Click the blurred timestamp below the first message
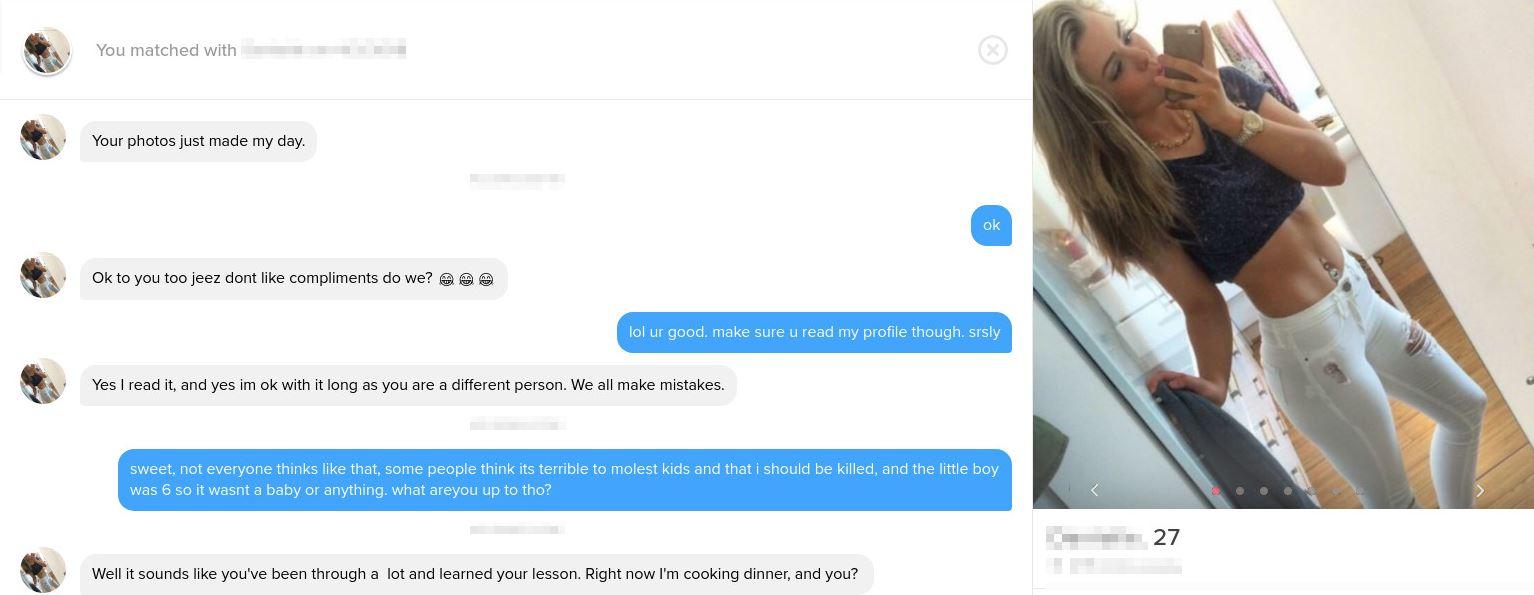 [517, 181]
